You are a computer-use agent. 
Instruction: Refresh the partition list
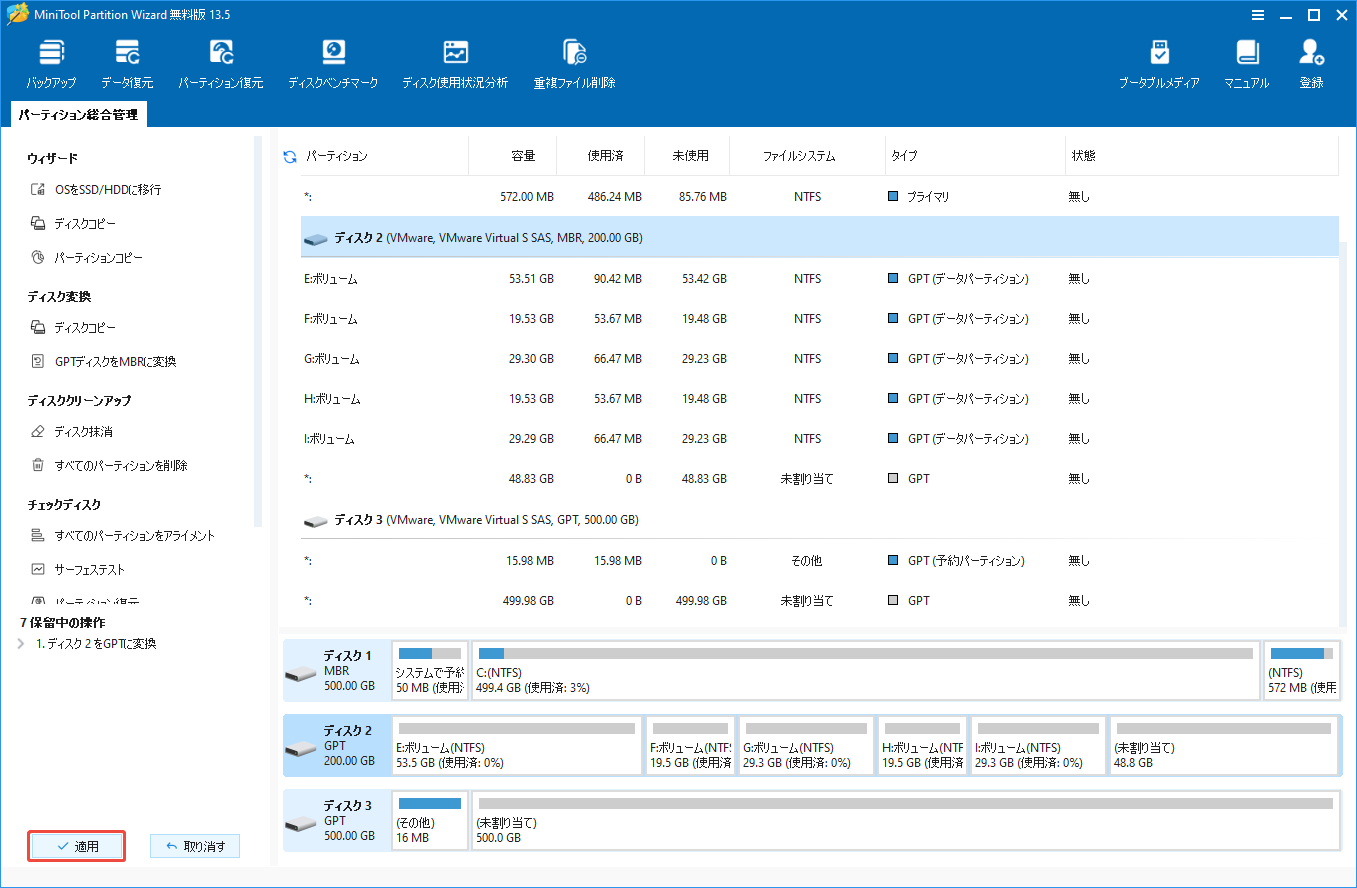[289, 155]
